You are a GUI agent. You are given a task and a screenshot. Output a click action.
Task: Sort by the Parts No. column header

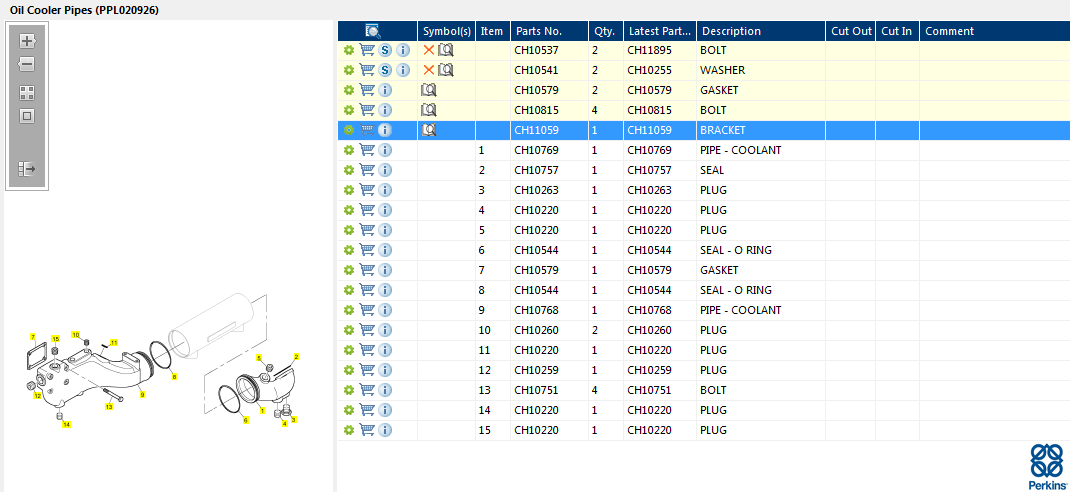pos(549,31)
